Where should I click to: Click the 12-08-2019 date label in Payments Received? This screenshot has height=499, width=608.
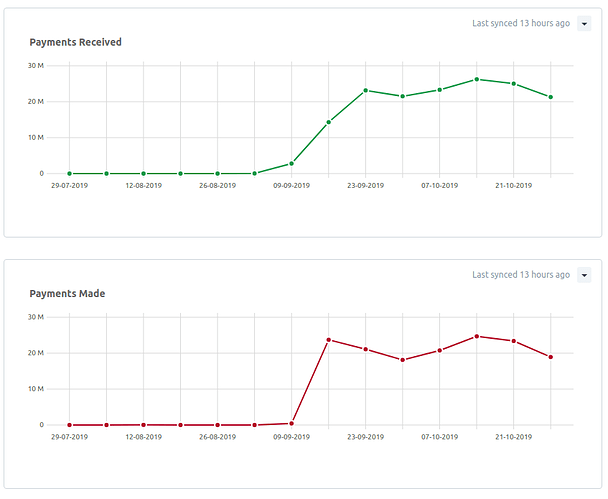(x=143, y=185)
